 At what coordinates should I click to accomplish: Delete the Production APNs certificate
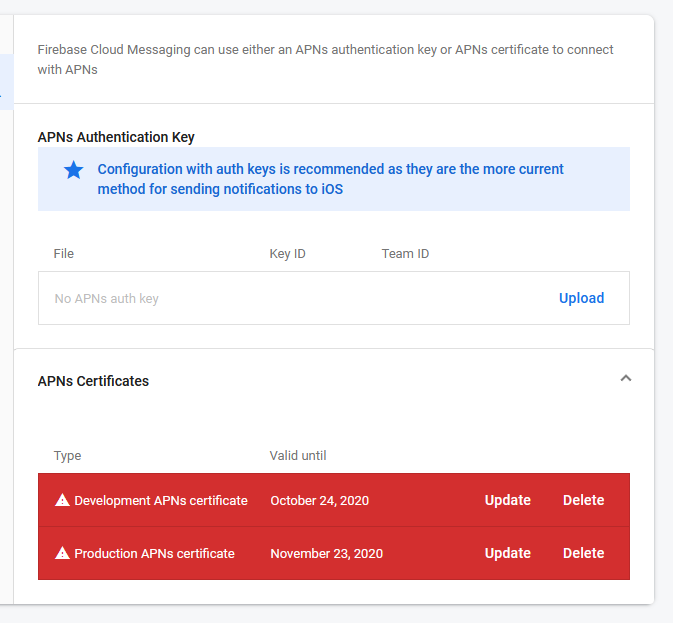[583, 553]
